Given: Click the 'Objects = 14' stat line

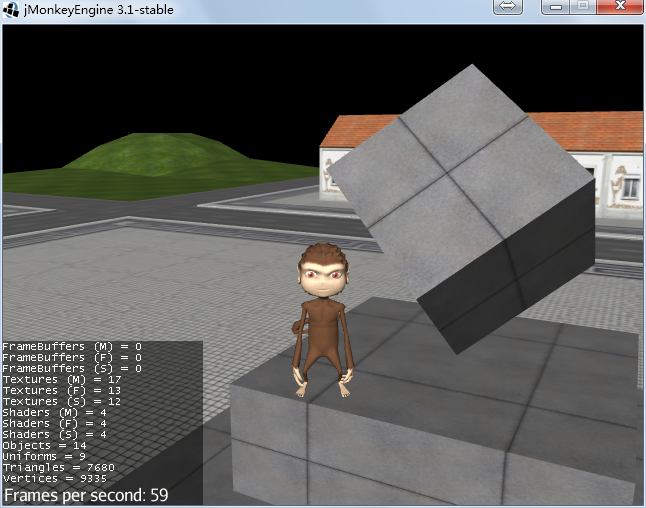Looking at the screenshot, I should (x=44, y=445).
